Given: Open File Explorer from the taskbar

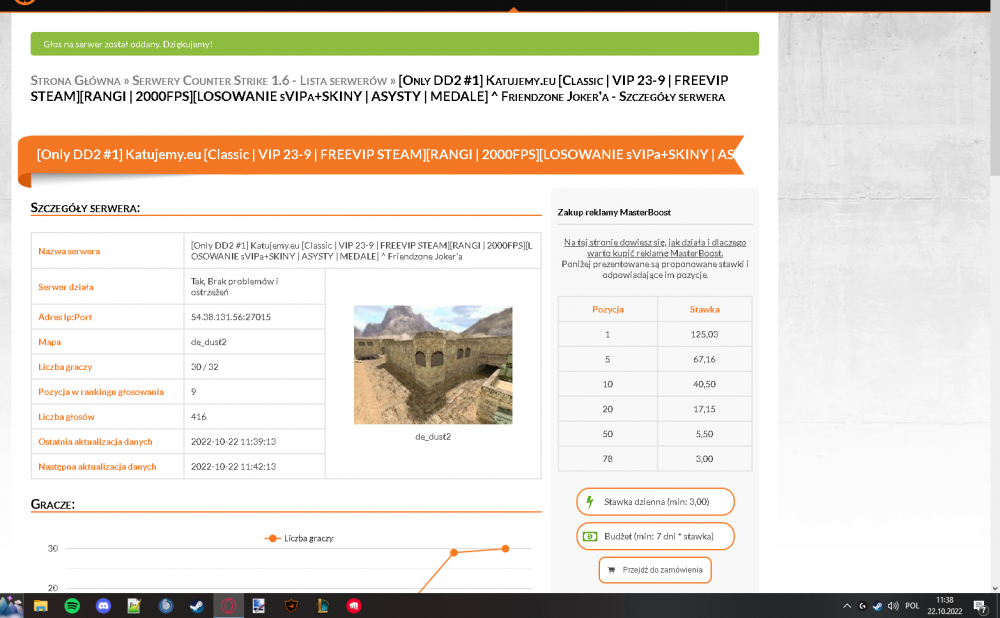Looking at the screenshot, I should 41,606.
